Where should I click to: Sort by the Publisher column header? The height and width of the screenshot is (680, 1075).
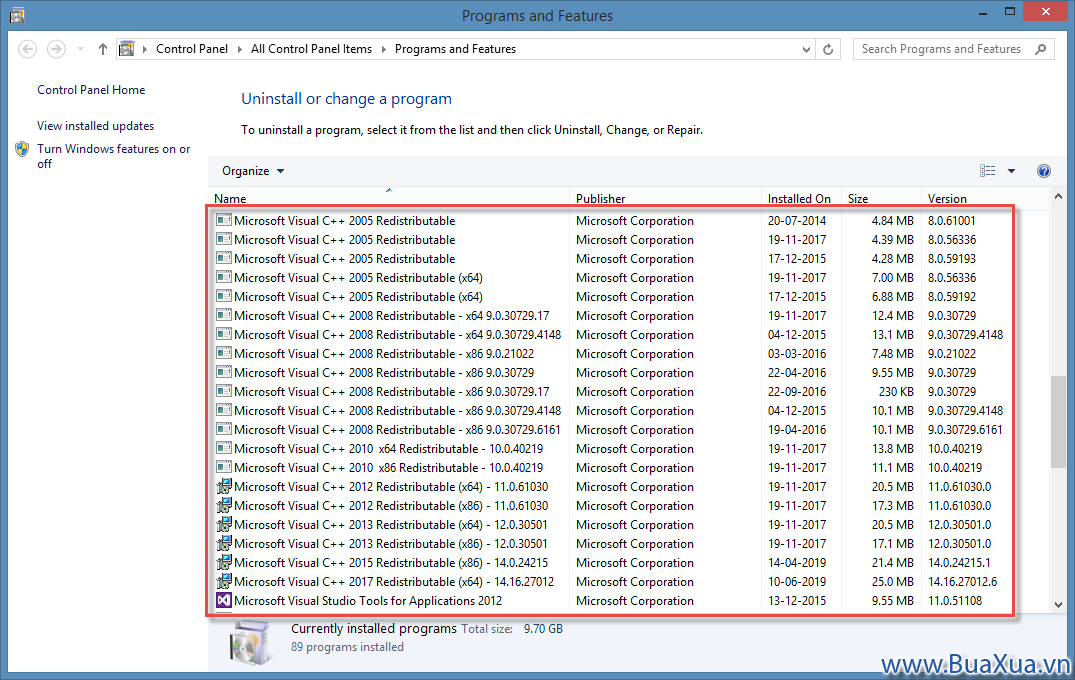pos(601,199)
